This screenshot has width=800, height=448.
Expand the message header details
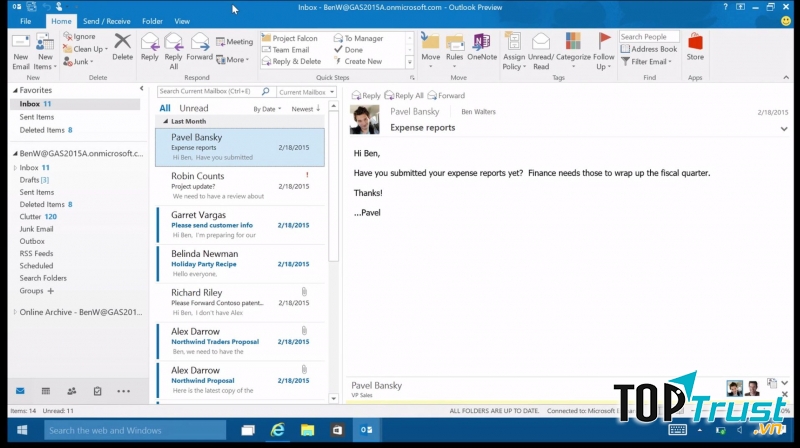(x=784, y=129)
